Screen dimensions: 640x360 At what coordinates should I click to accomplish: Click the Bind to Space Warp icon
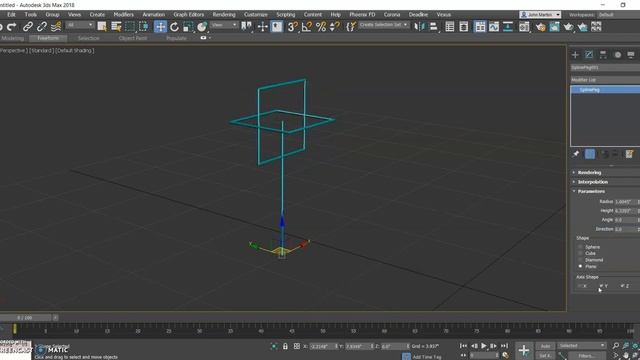click(56, 27)
